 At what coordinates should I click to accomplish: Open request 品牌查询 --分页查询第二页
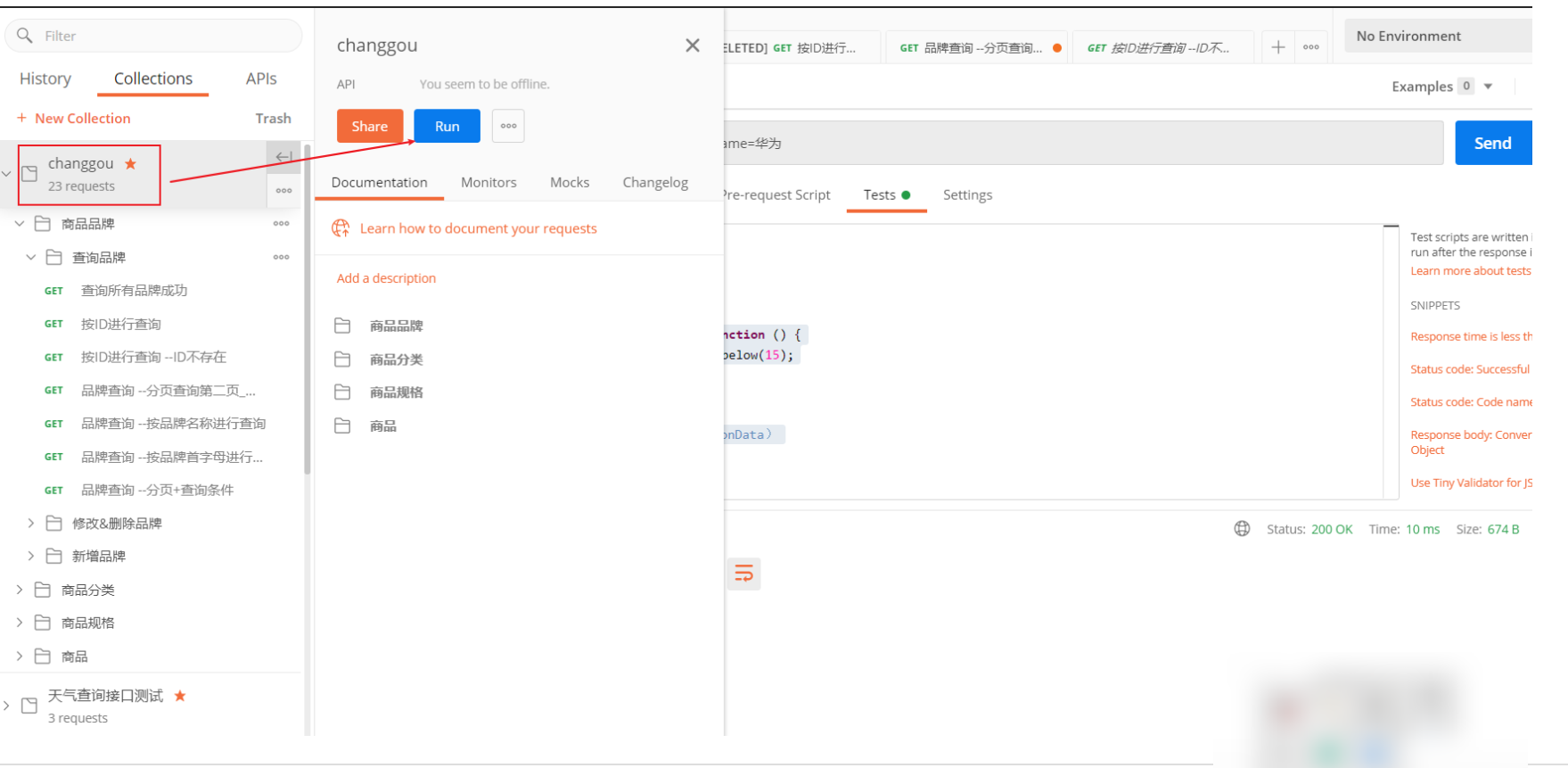pos(168,391)
